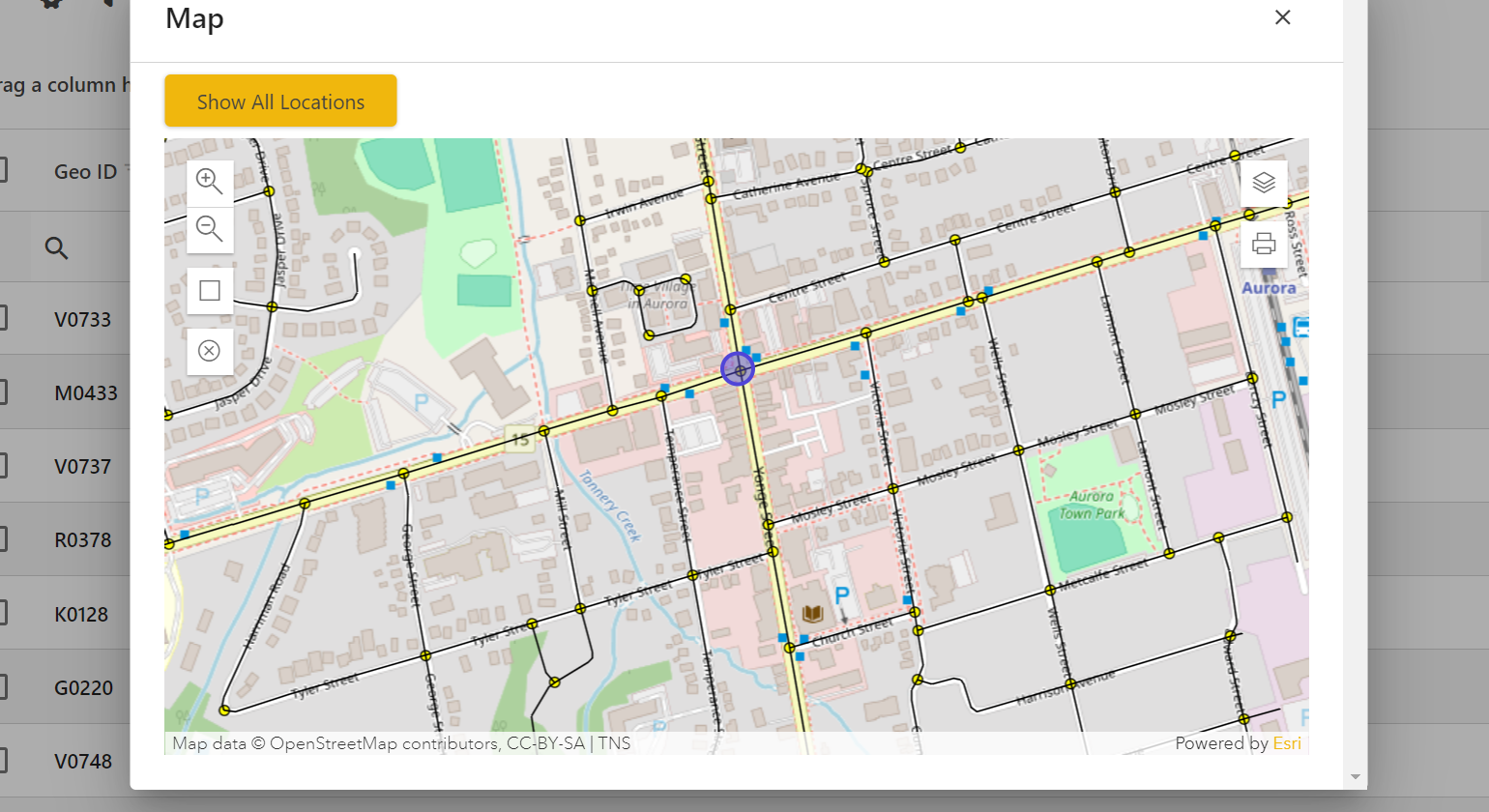This screenshot has height=812, width=1489.
Task: Select the V0733 Geo ID cell
Action: pyautogui.click(x=82, y=319)
